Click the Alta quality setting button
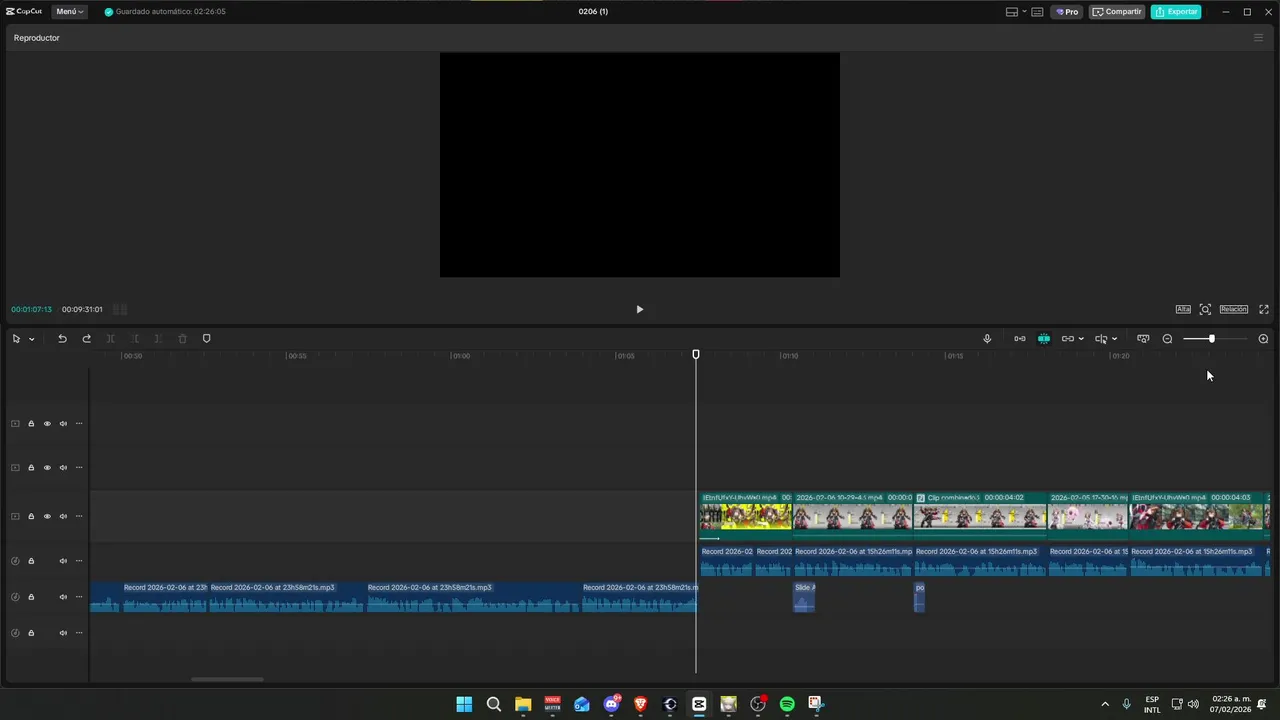This screenshot has height=720, width=1280. point(1183,309)
